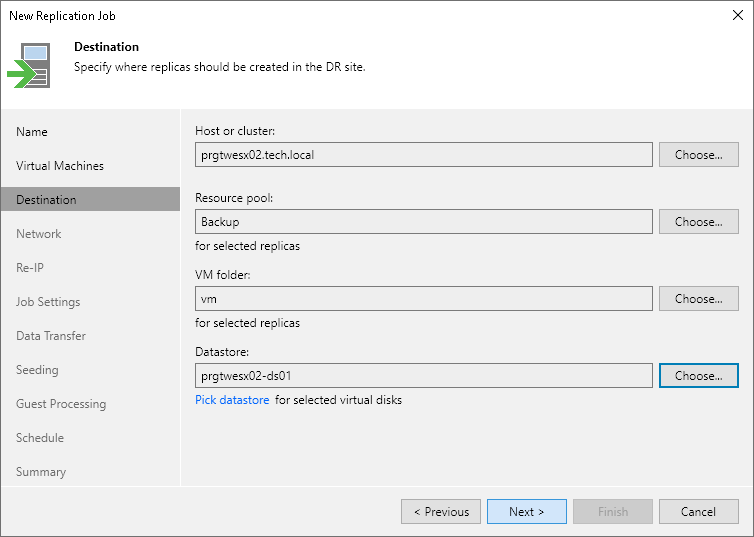The height and width of the screenshot is (537, 754).
Task: Open the Re-IP step
Action: click(30, 268)
